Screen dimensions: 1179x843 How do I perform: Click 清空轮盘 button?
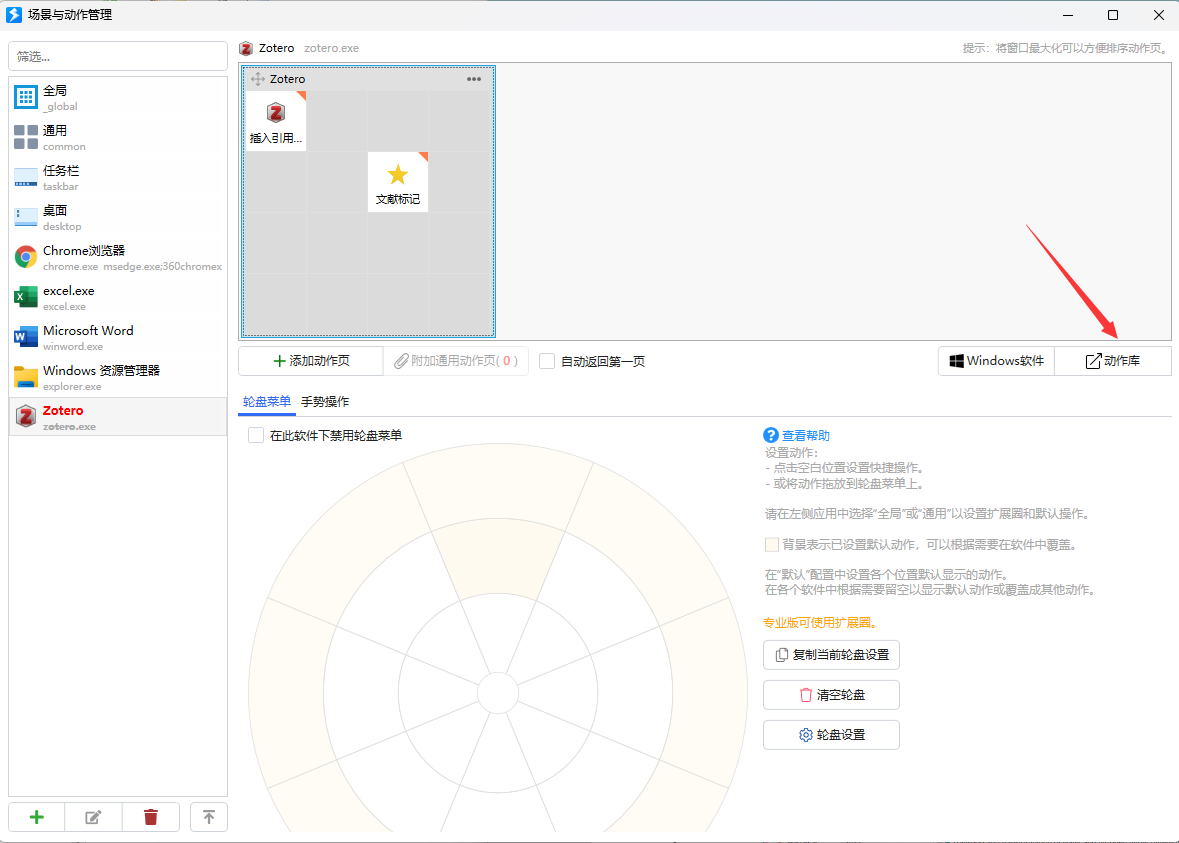click(832, 695)
